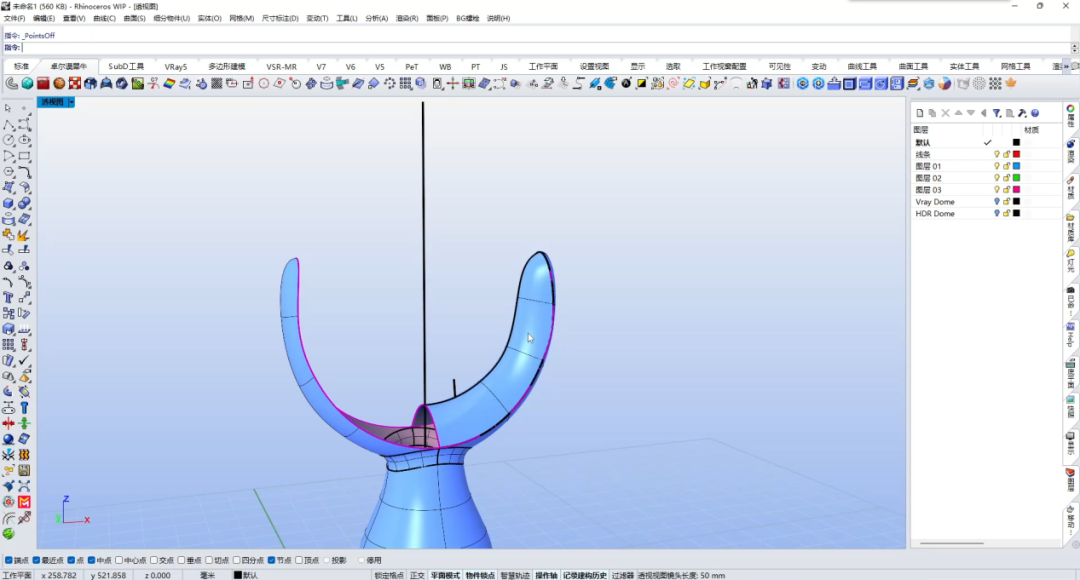This screenshot has height=580, width=1080.
Task: Click the check mark tool in left toolbar
Action: pyautogui.click(x=24, y=360)
